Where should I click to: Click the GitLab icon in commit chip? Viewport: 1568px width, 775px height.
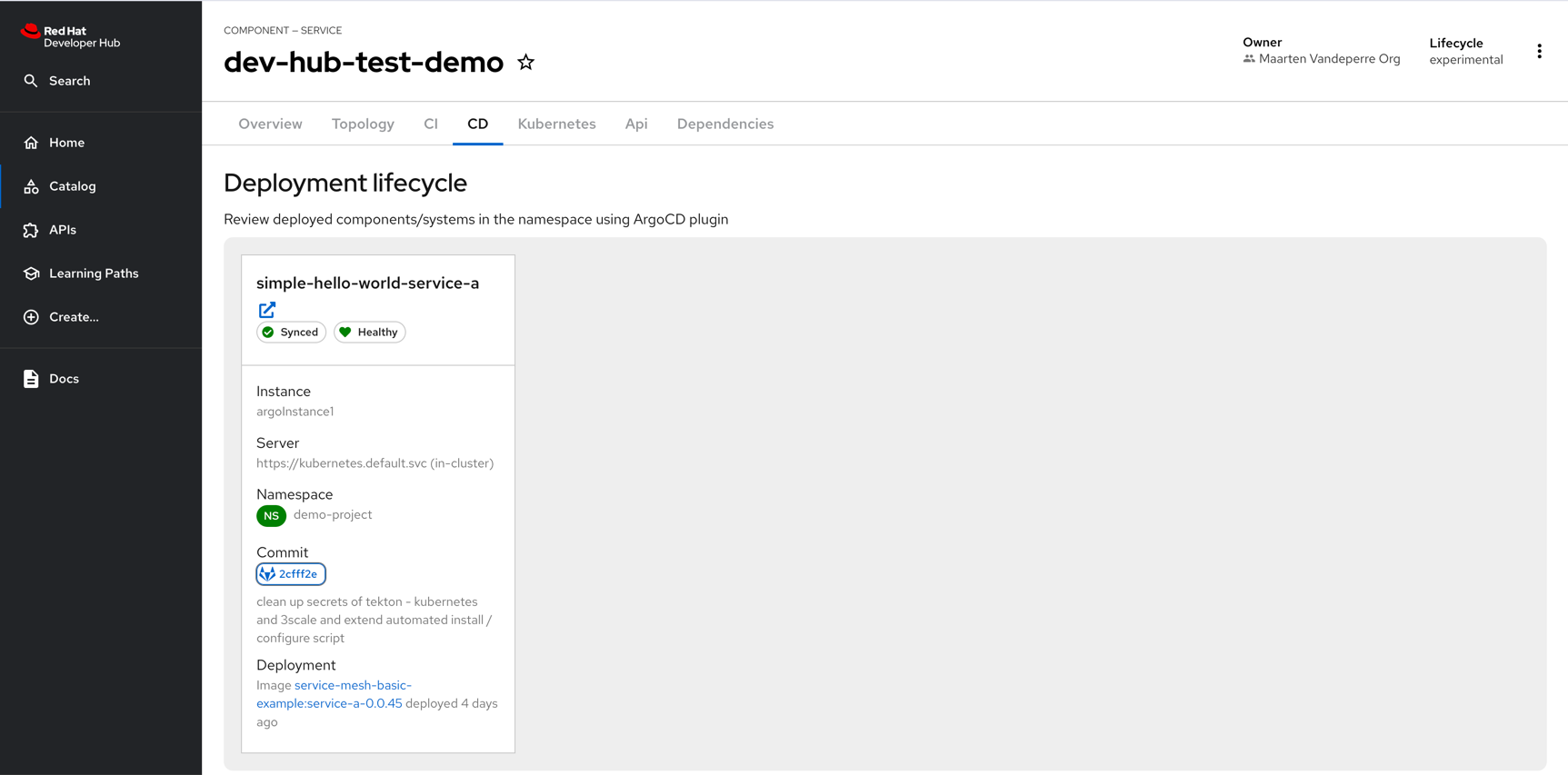click(x=267, y=574)
